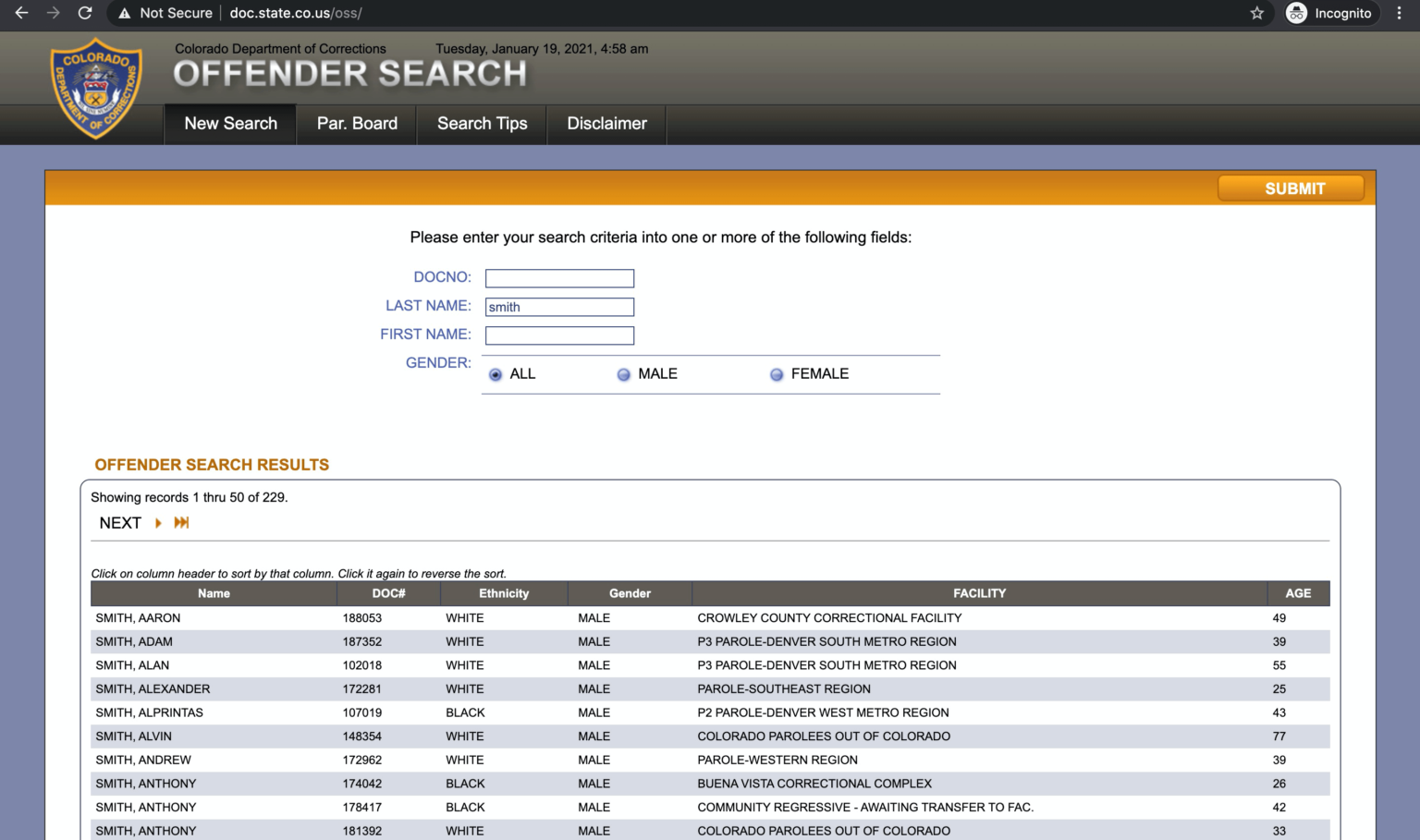Open the Search Tips tab
The image size is (1420, 840).
point(482,124)
